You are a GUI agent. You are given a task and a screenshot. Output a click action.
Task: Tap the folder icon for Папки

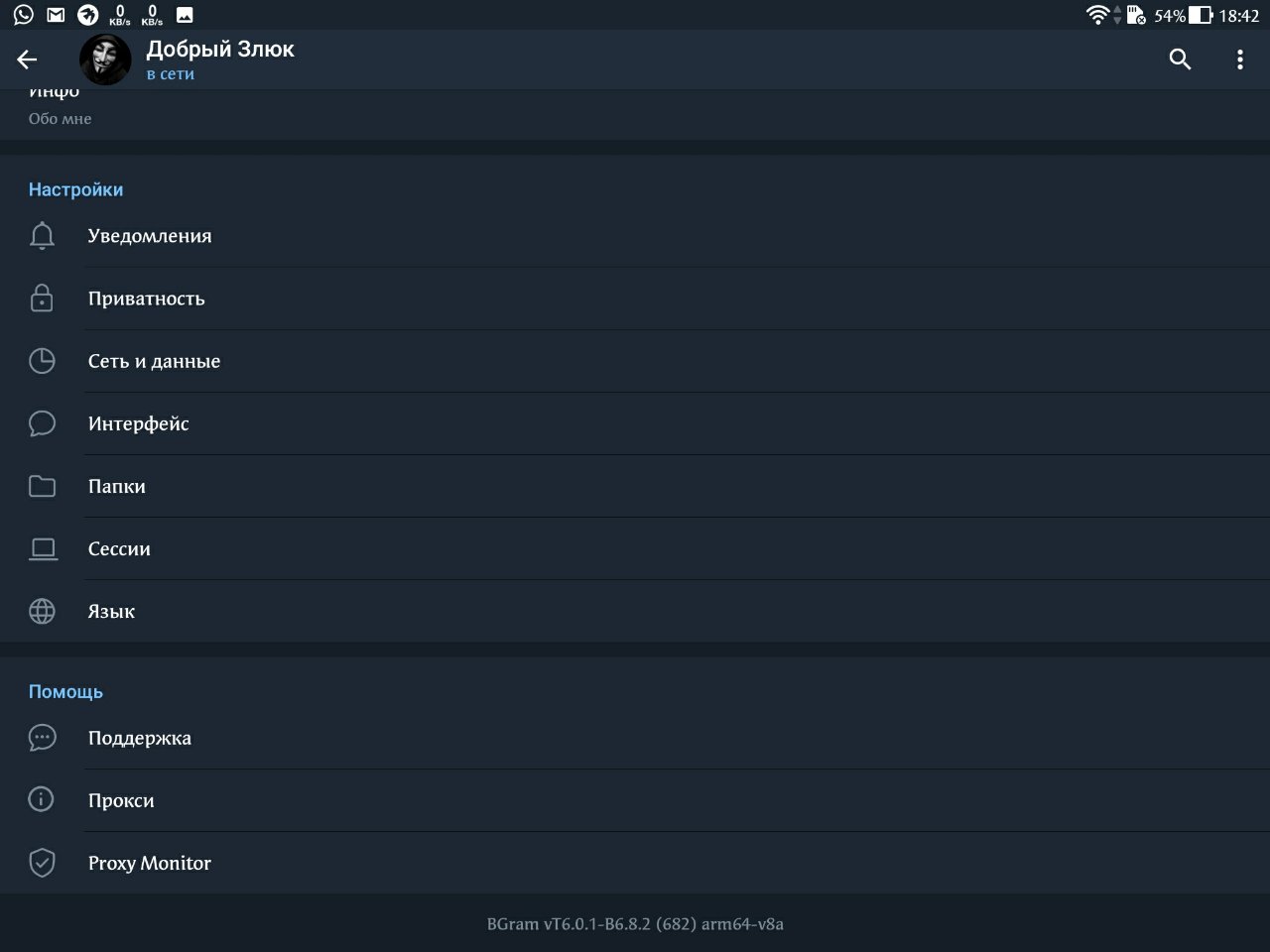[42, 486]
